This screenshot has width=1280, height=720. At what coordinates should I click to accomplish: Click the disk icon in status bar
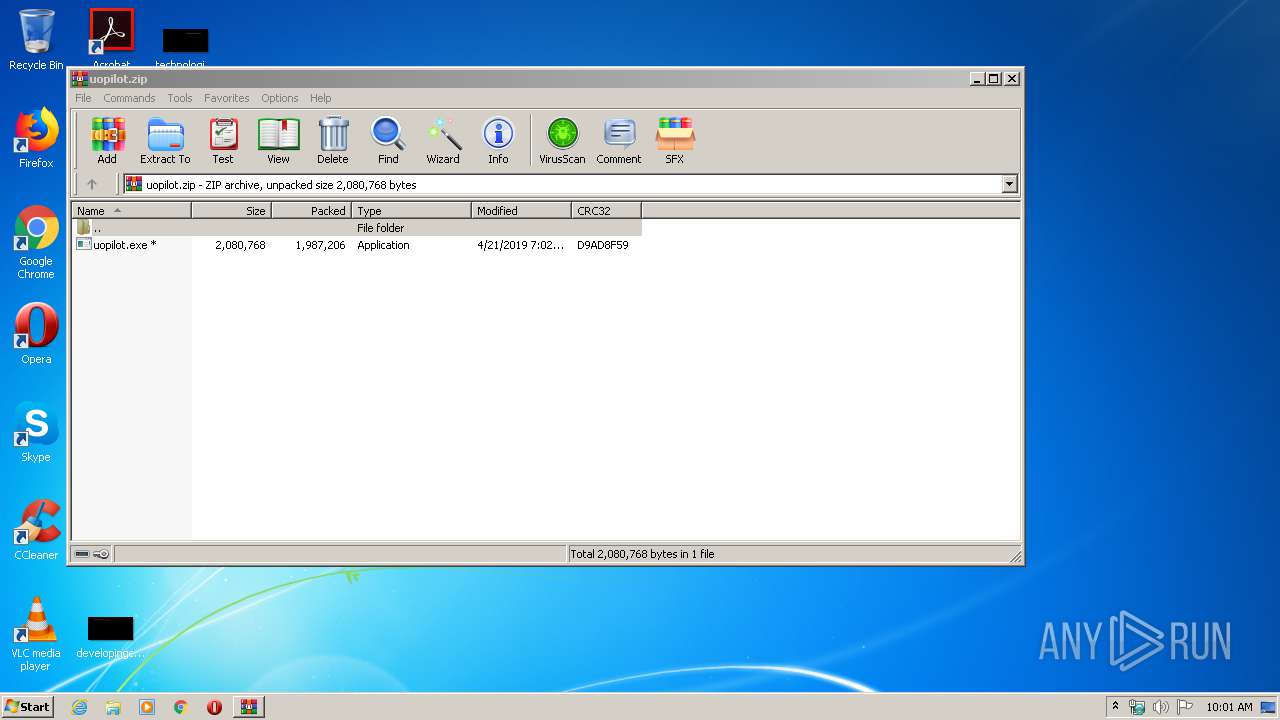(x=83, y=554)
